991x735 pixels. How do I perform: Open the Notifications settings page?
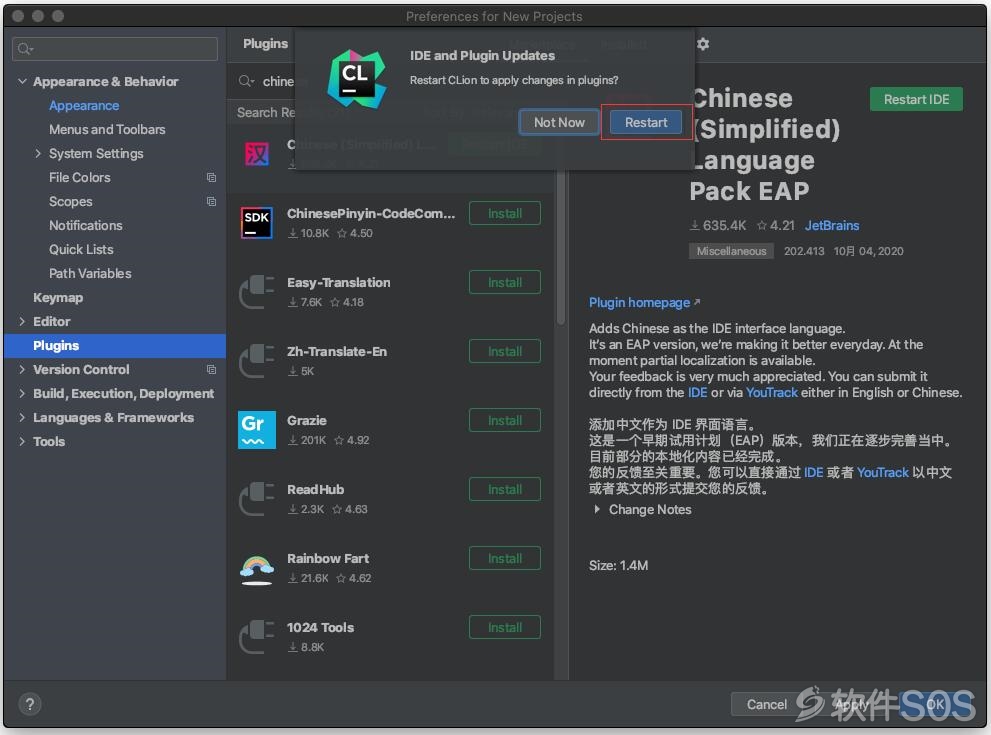(x=86, y=226)
